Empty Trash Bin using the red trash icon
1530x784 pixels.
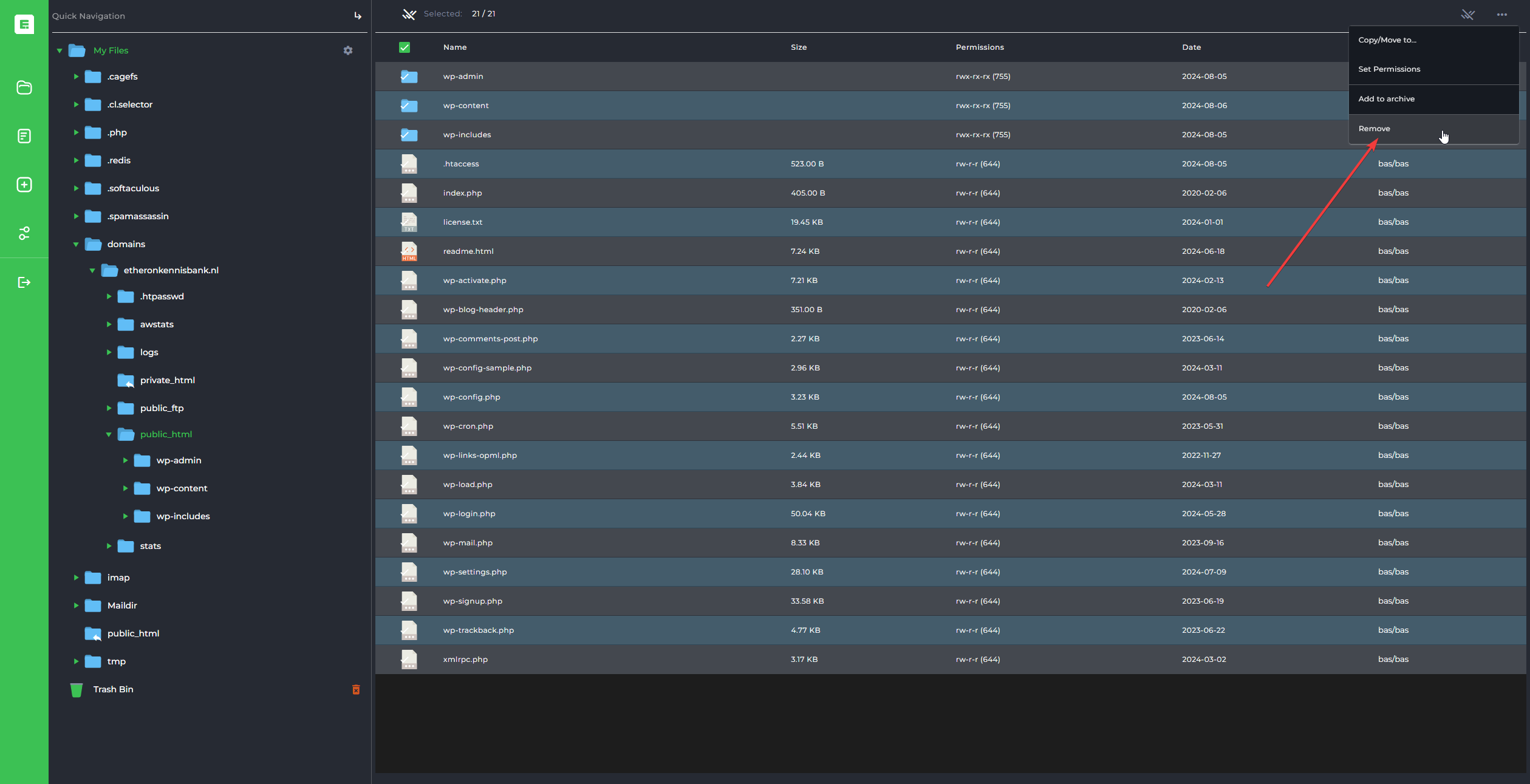356,689
